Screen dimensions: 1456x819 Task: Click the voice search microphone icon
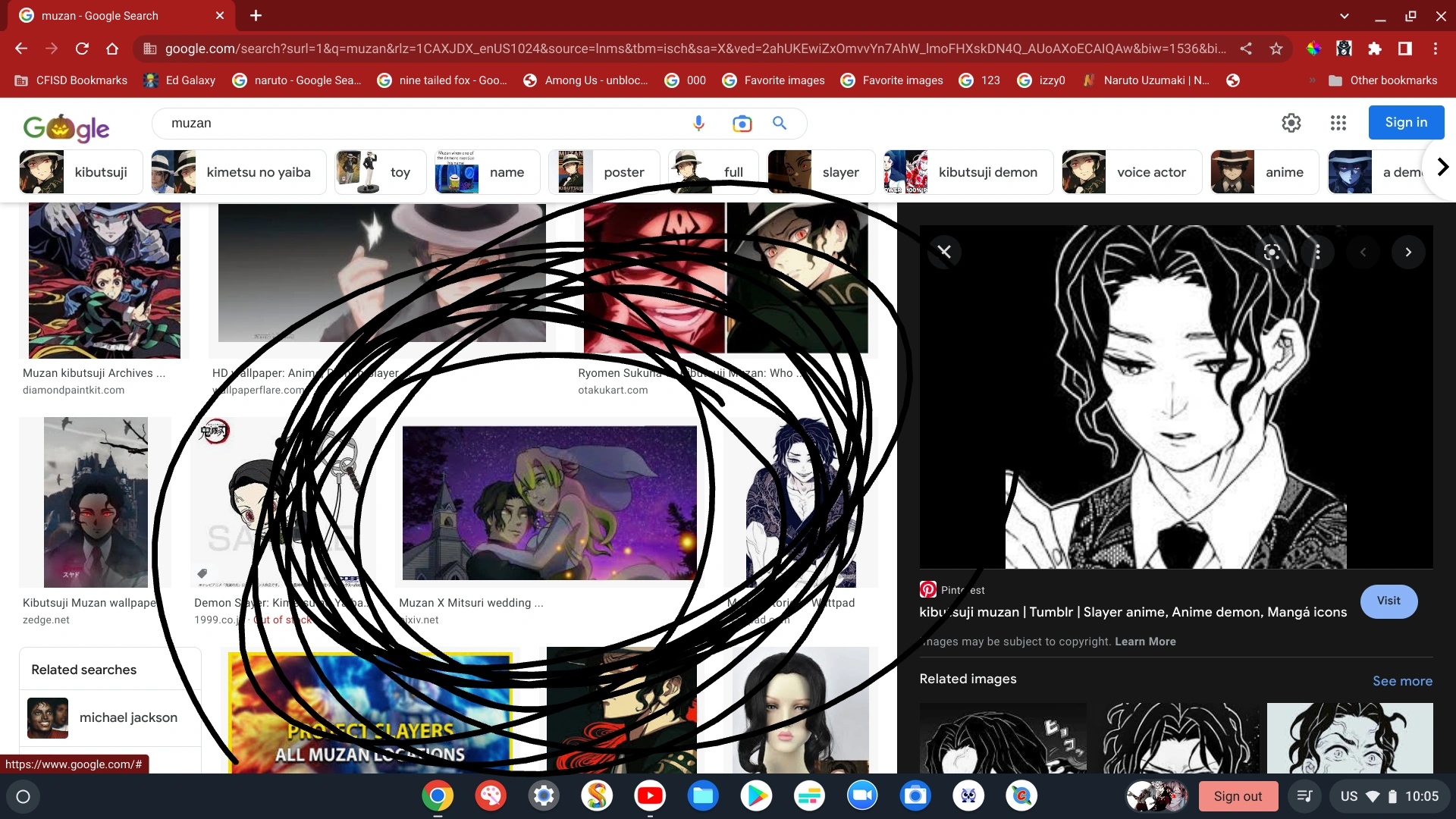click(x=698, y=123)
